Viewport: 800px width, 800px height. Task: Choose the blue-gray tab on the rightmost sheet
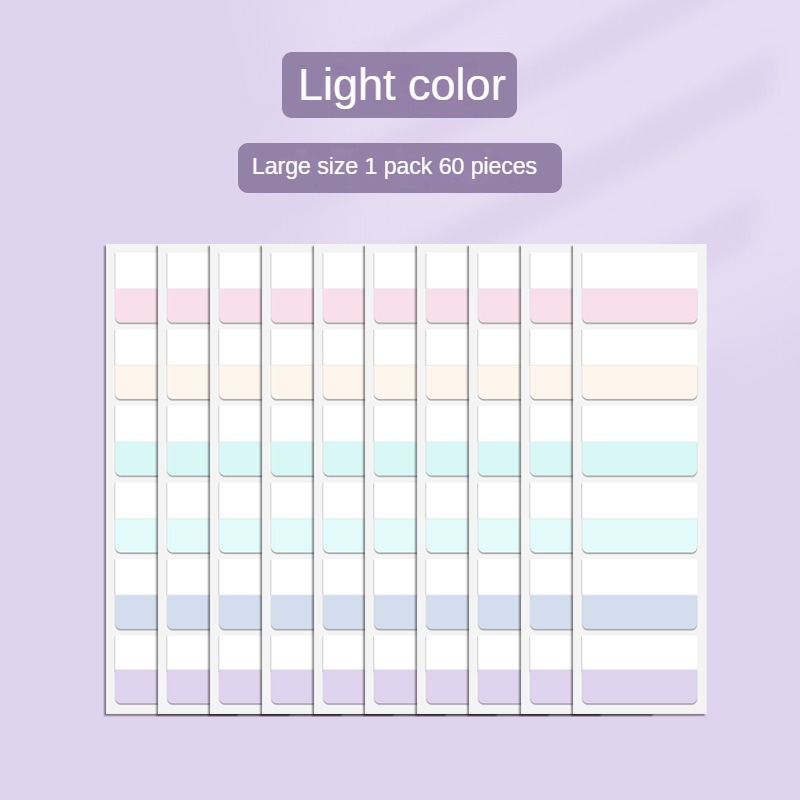[639, 611]
